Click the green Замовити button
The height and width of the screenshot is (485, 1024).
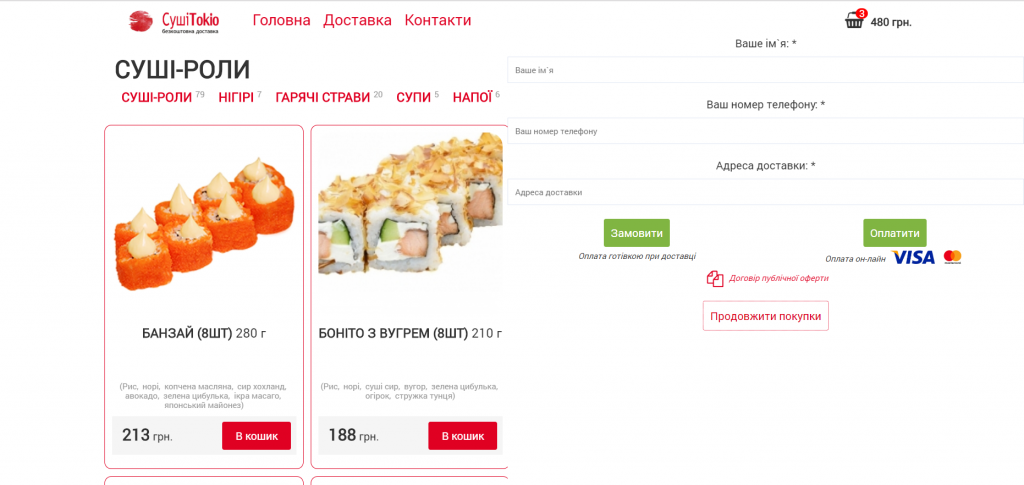coord(637,233)
